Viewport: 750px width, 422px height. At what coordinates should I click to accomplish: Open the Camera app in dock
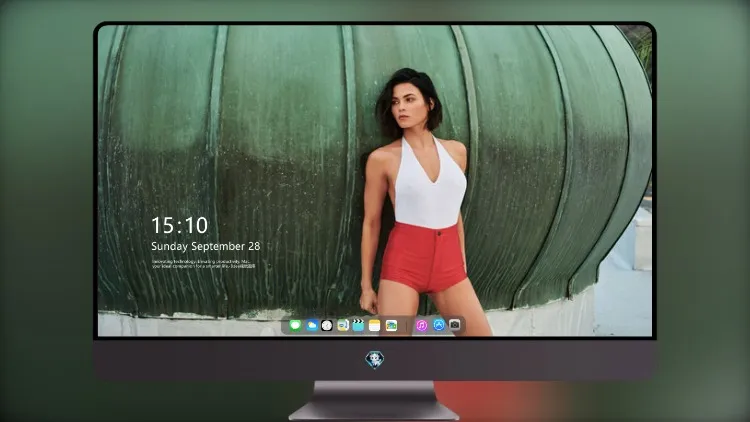pos(454,325)
